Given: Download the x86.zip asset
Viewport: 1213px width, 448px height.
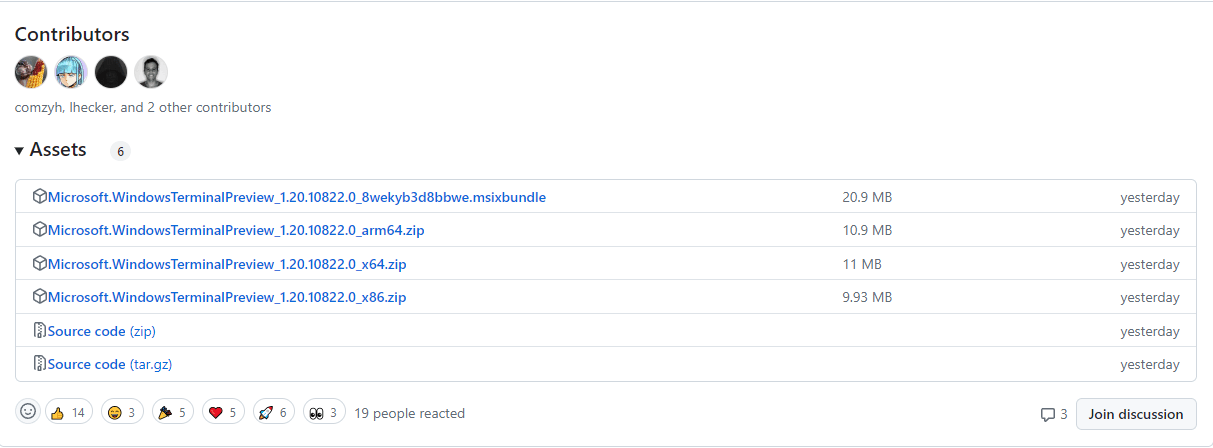Looking at the screenshot, I should pos(226,297).
